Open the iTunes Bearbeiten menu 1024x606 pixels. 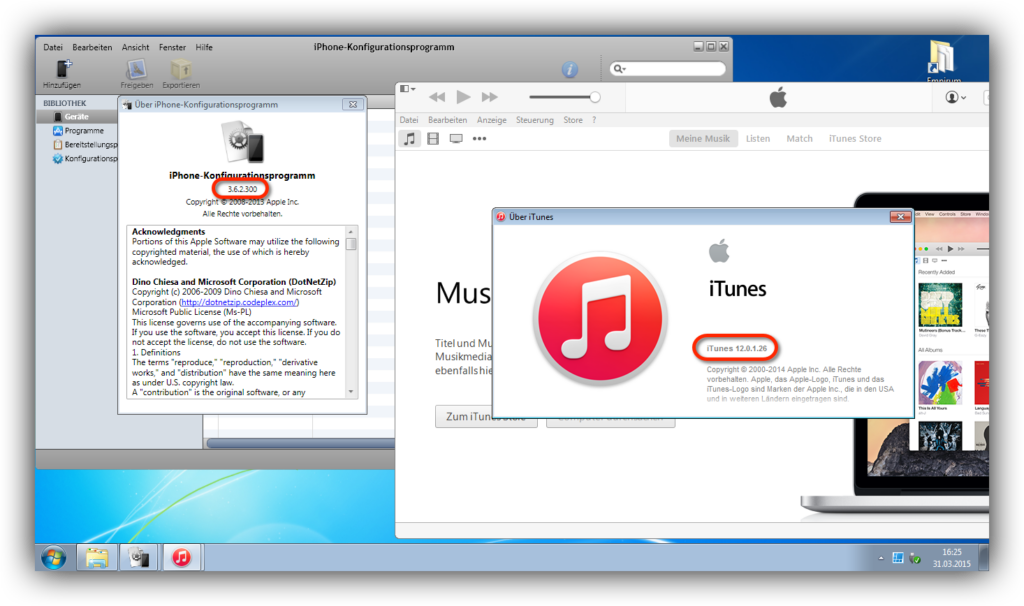(447, 120)
